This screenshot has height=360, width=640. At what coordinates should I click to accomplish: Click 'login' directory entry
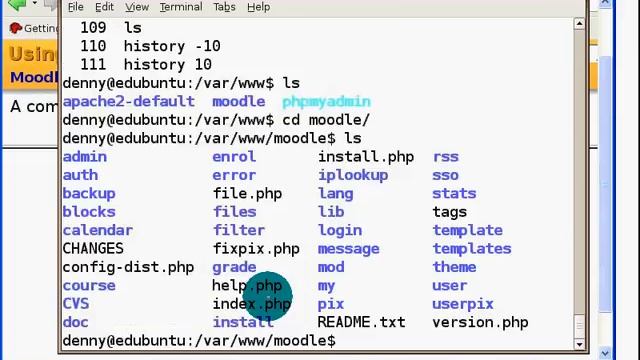pos(340,230)
